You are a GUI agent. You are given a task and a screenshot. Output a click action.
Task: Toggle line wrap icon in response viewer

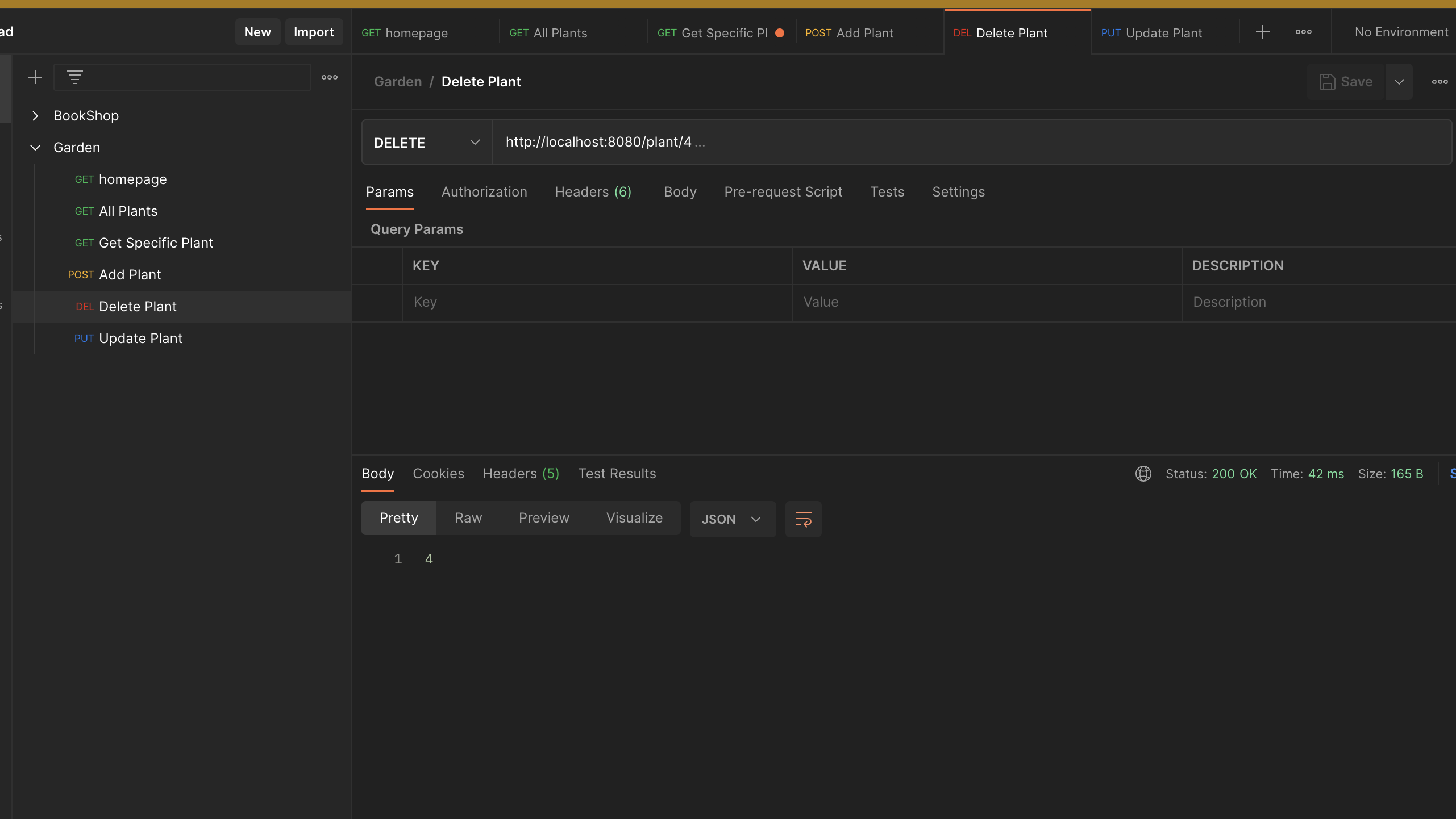[x=803, y=519]
